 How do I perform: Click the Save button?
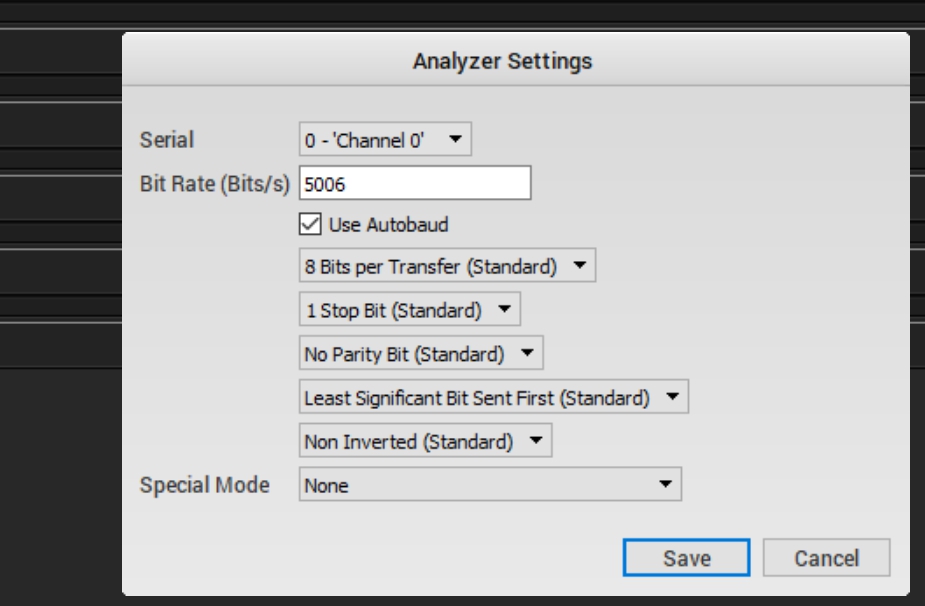tap(687, 558)
